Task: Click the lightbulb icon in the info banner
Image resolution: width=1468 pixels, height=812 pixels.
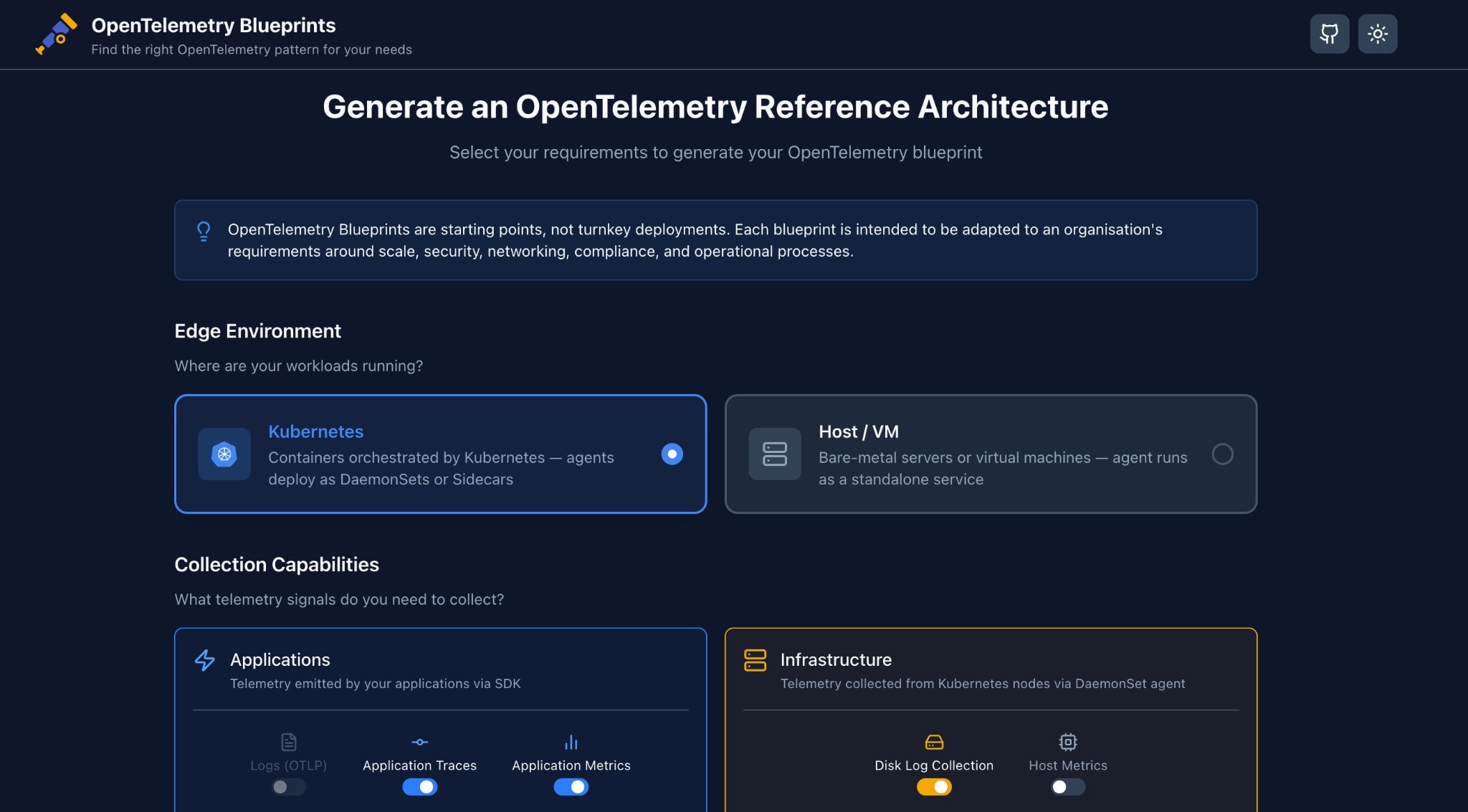Action: coord(204,230)
